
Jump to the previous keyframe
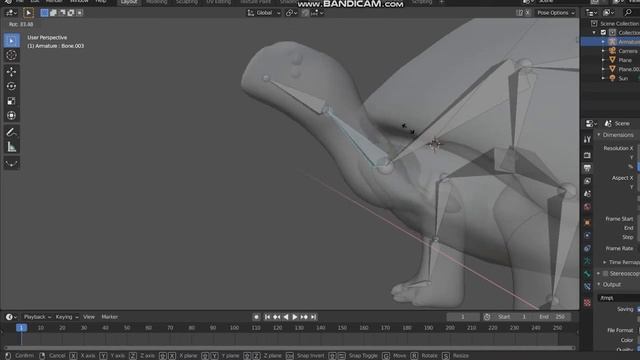(x=277, y=317)
